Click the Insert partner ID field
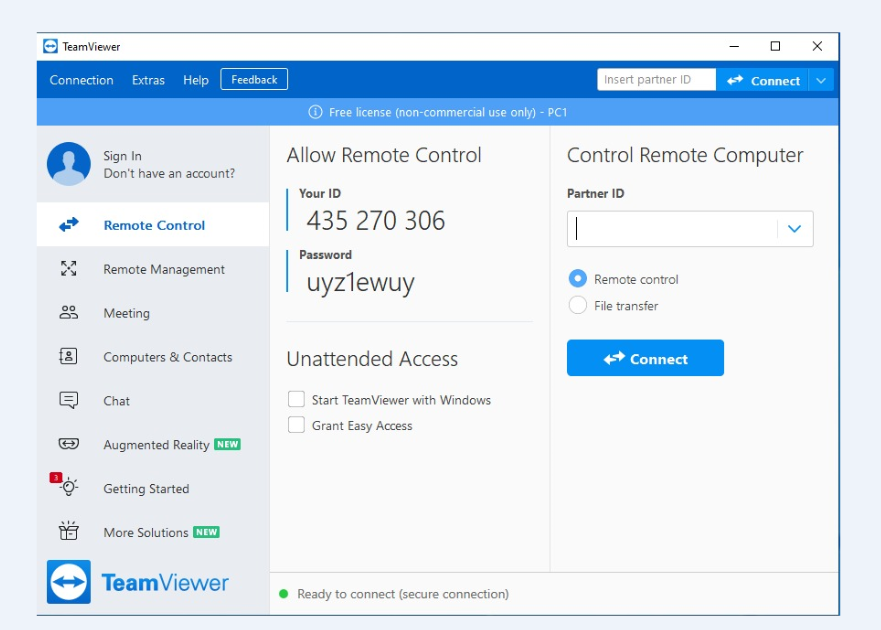Viewport: 881px width, 630px height. [656, 80]
